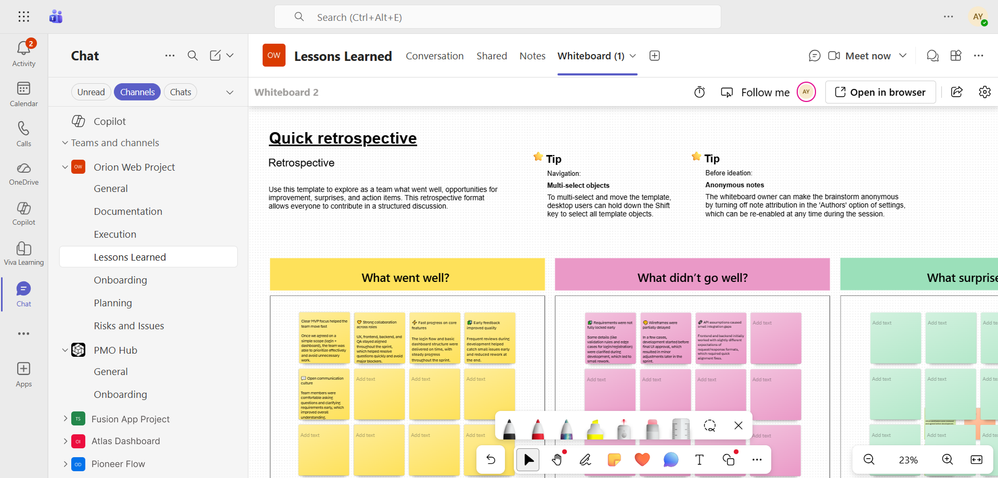Collapse the Orion Web Project team

pos(65,167)
